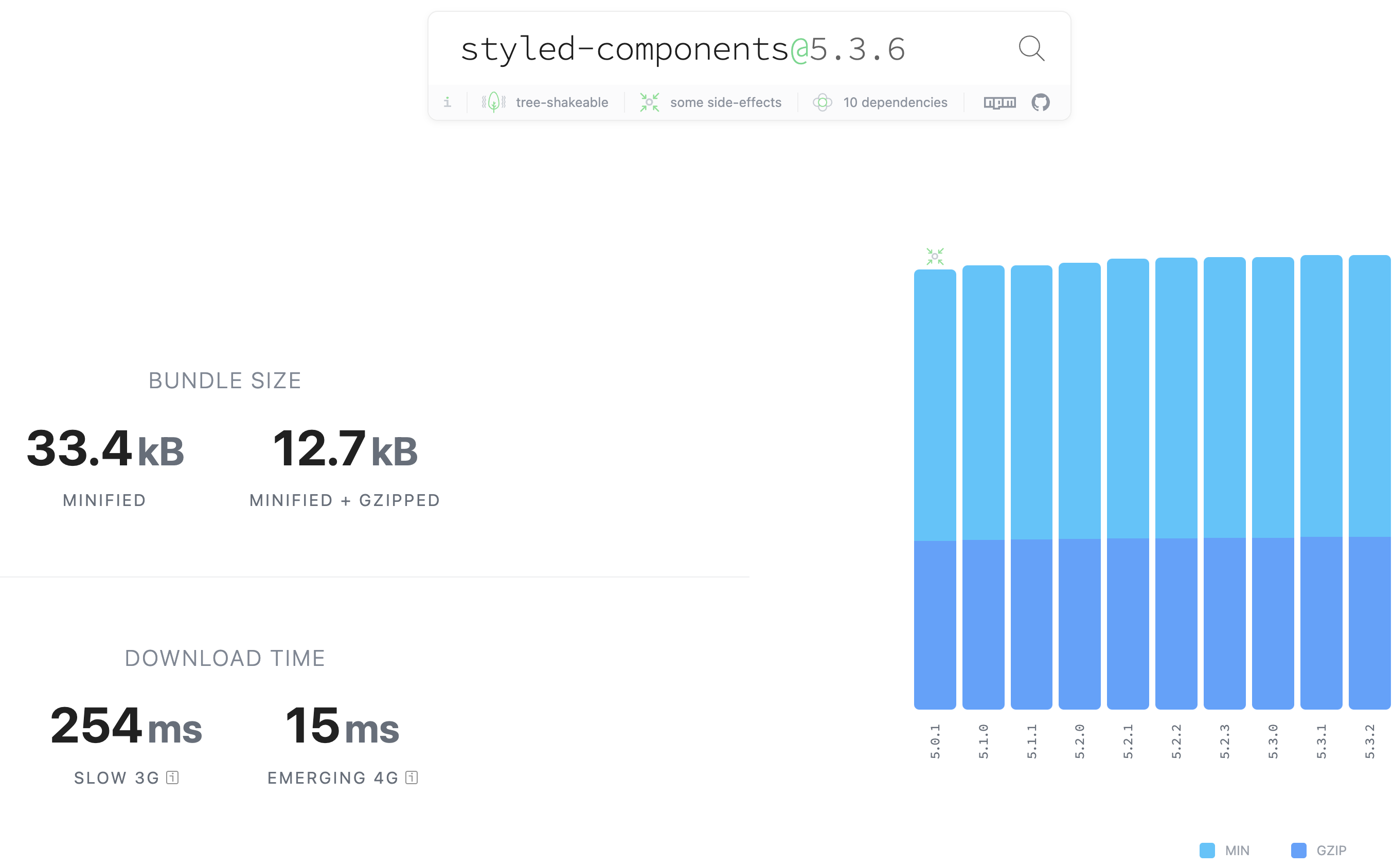The image size is (1393, 868).
Task: Click the GZIP legend color swatch
Action: click(1298, 850)
